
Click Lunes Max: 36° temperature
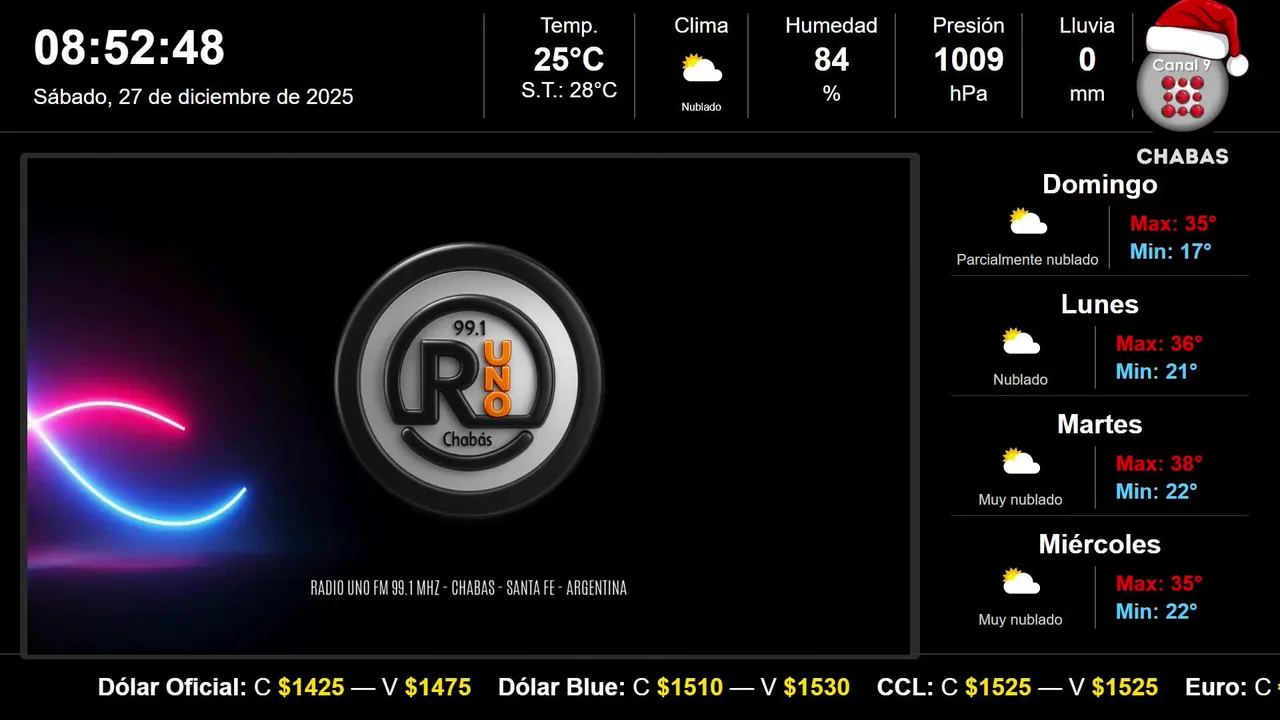(x=1159, y=343)
